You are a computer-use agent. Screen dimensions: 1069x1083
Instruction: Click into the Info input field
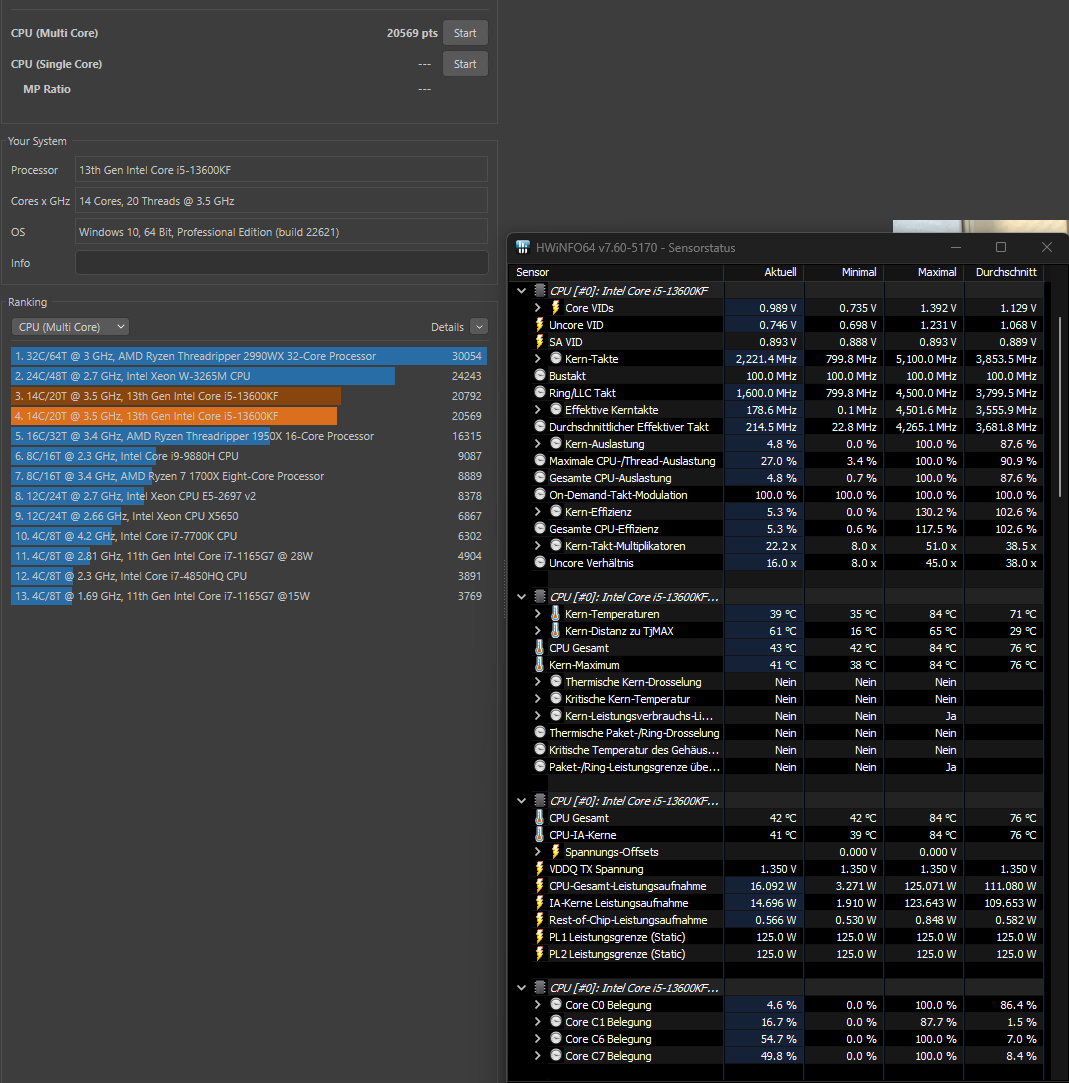(281, 263)
